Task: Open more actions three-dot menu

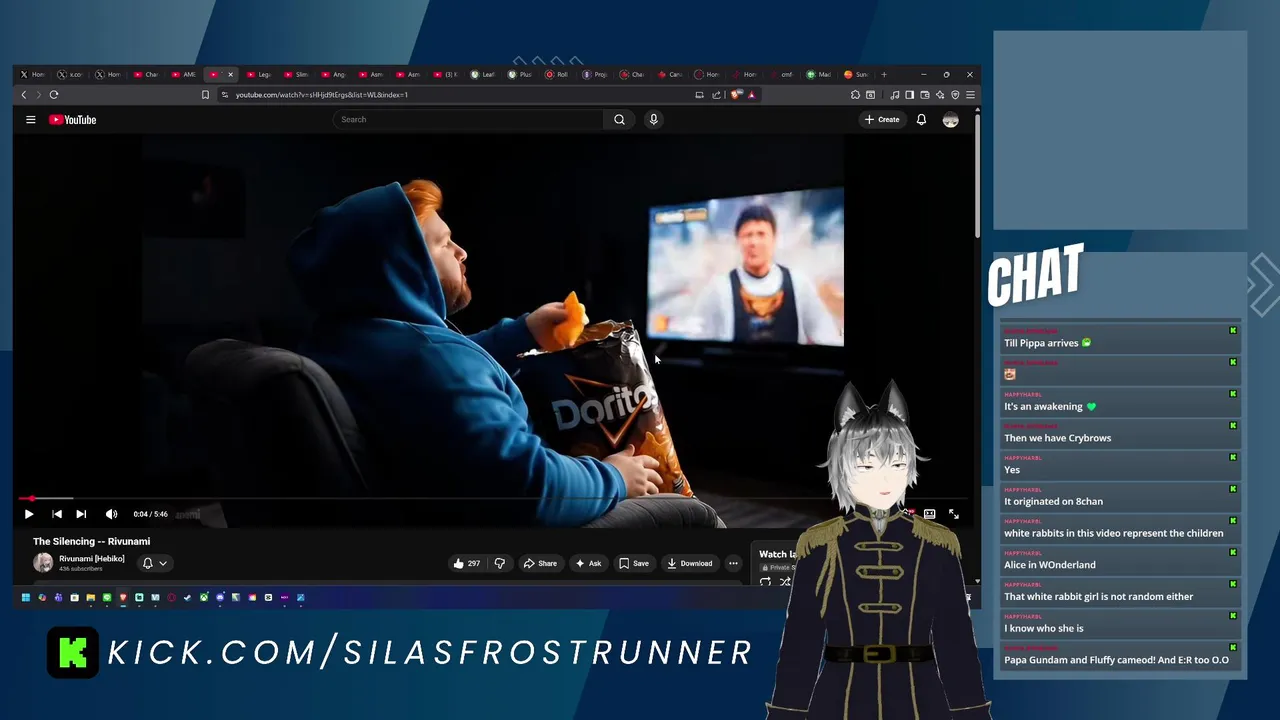Action: (x=733, y=563)
